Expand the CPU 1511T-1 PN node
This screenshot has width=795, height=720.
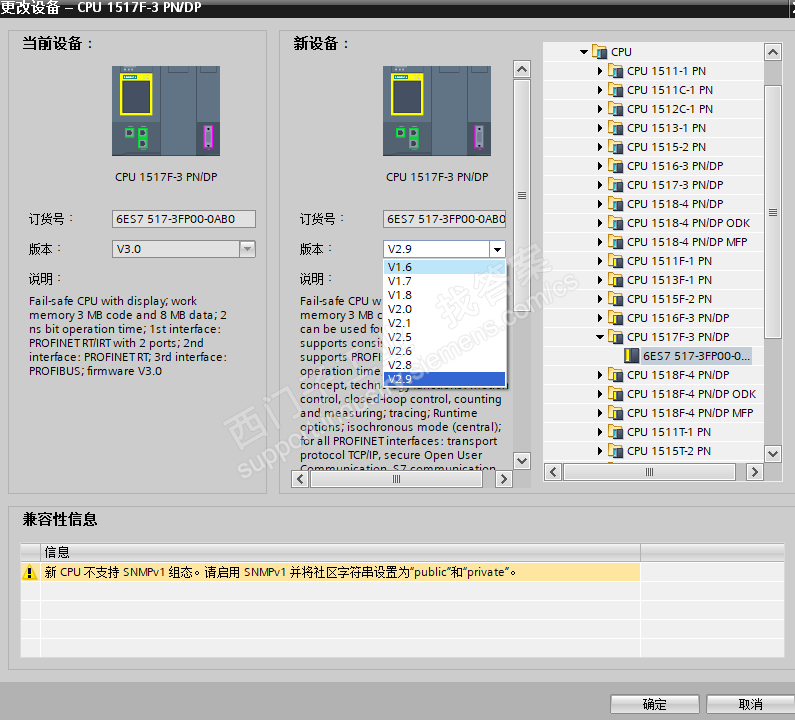600,432
